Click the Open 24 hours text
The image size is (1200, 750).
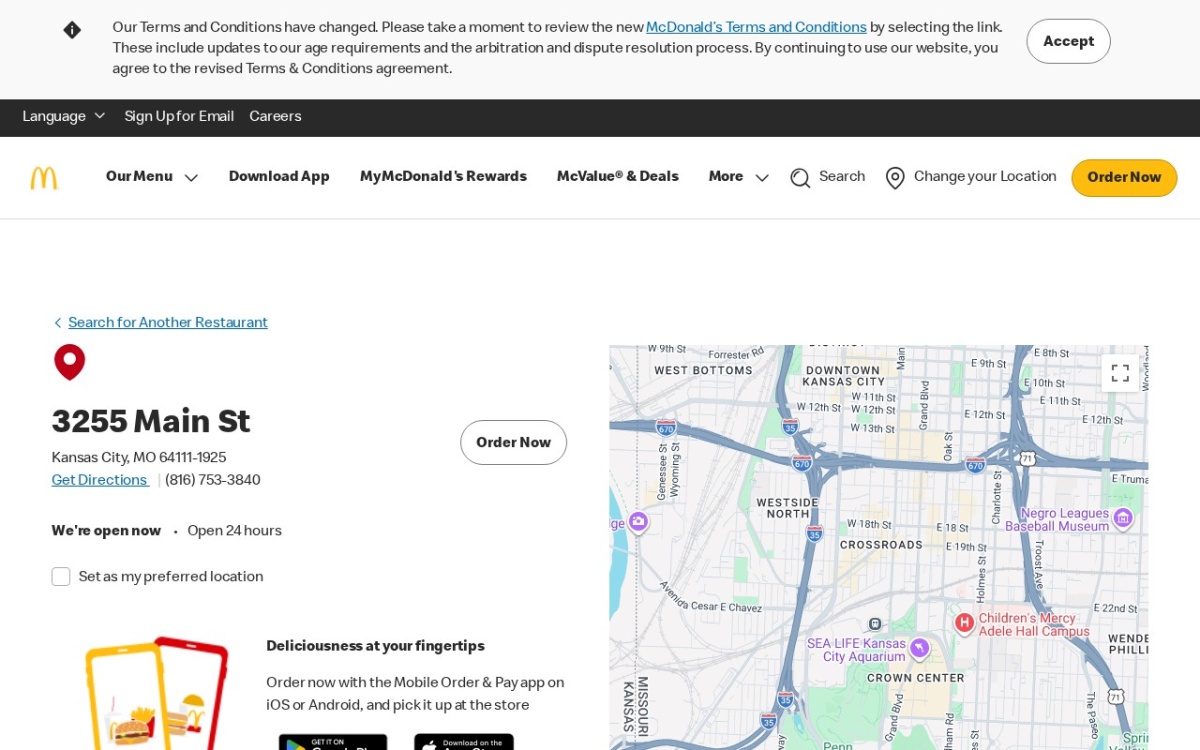234,531
